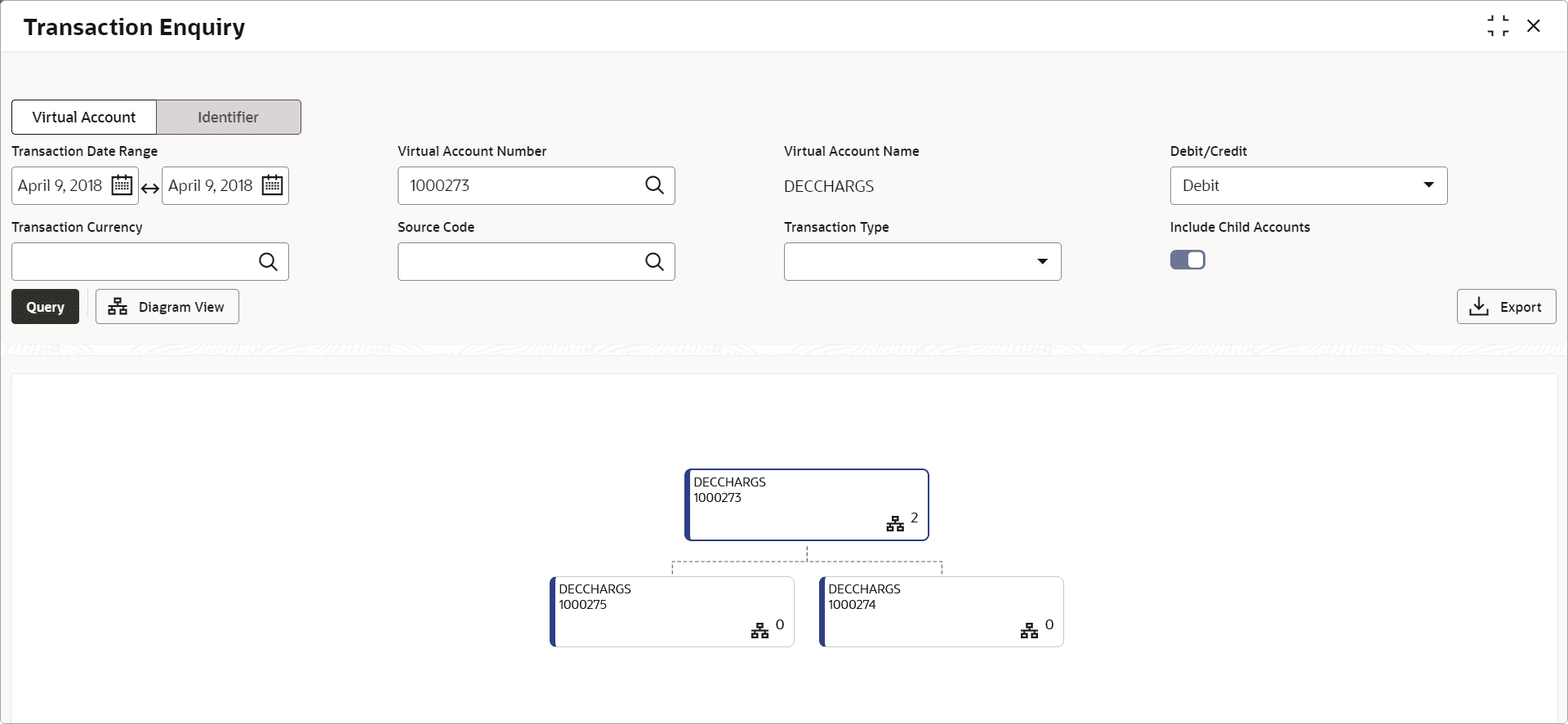The image size is (1568, 724).
Task: Expand the Debit/Credit dropdown
Action: pyautogui.click(x=1428, y=185)
